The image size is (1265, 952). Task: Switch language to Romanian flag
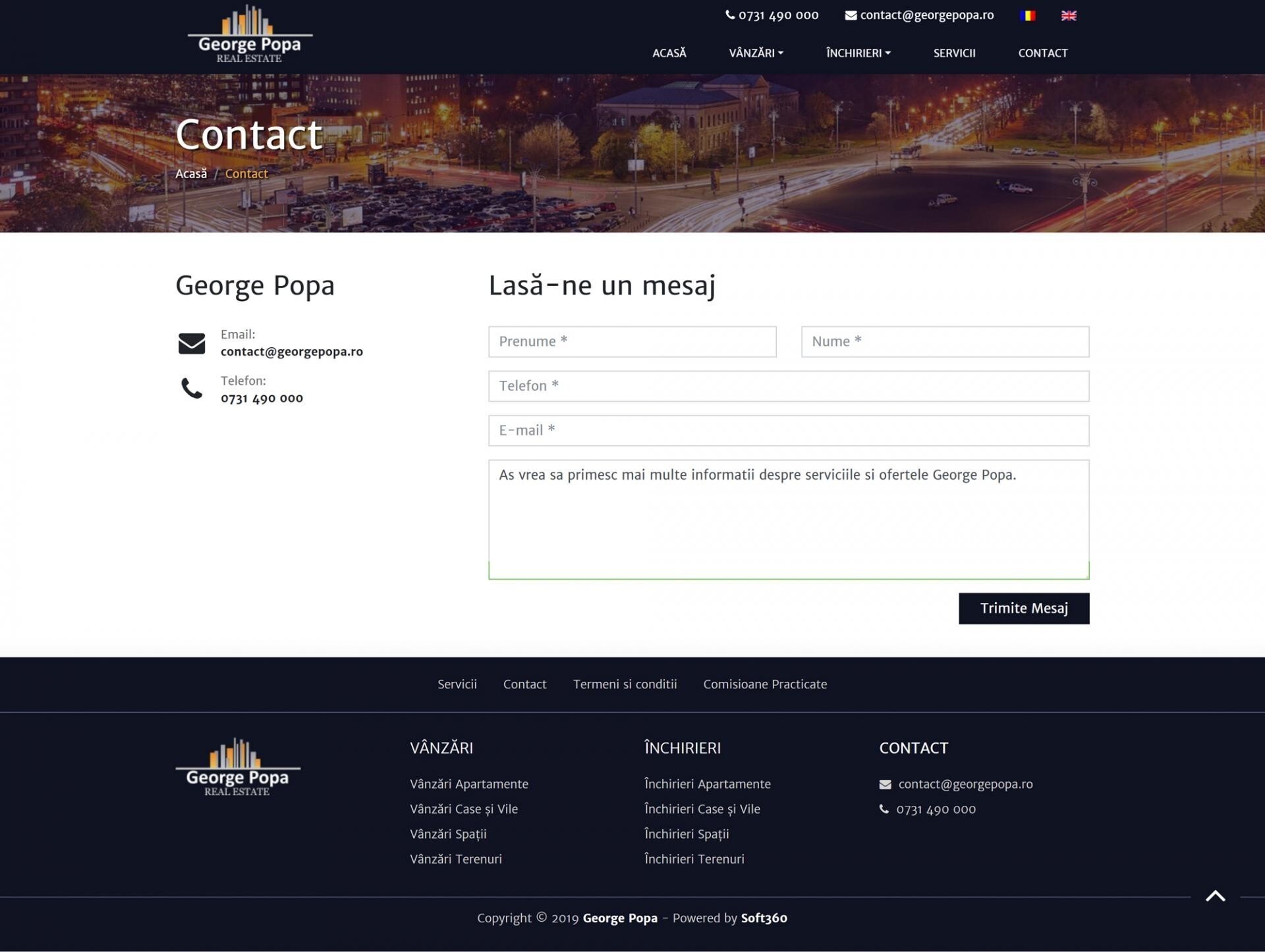[1027, 15]
